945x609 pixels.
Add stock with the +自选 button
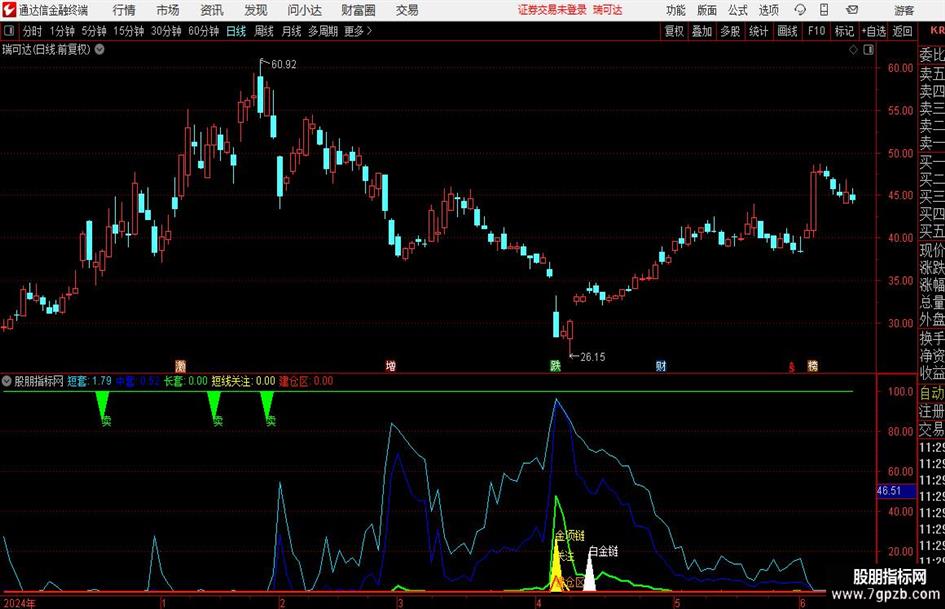click(x=874, y=31)
